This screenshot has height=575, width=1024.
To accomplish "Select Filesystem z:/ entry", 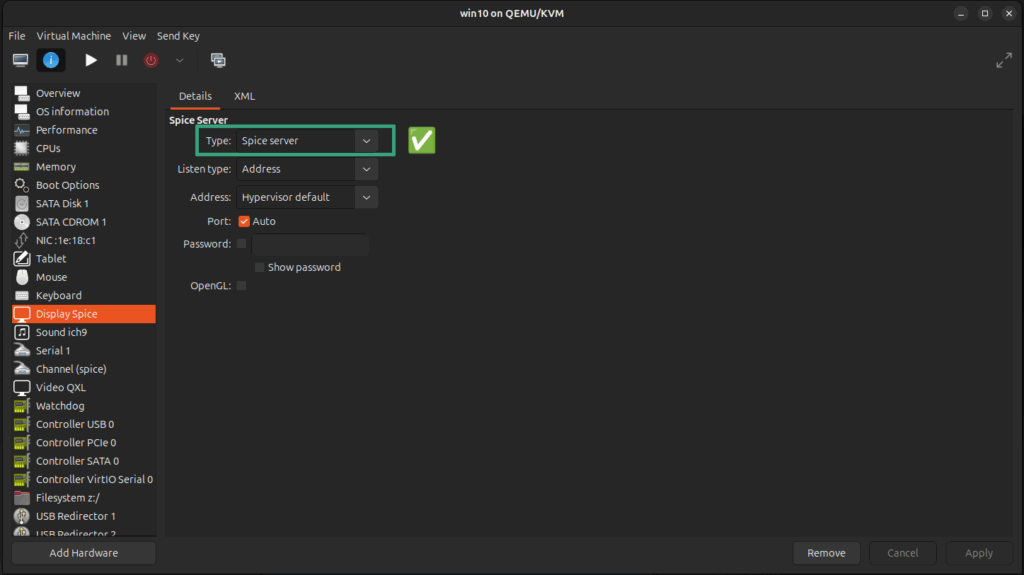I will (84, 498).
